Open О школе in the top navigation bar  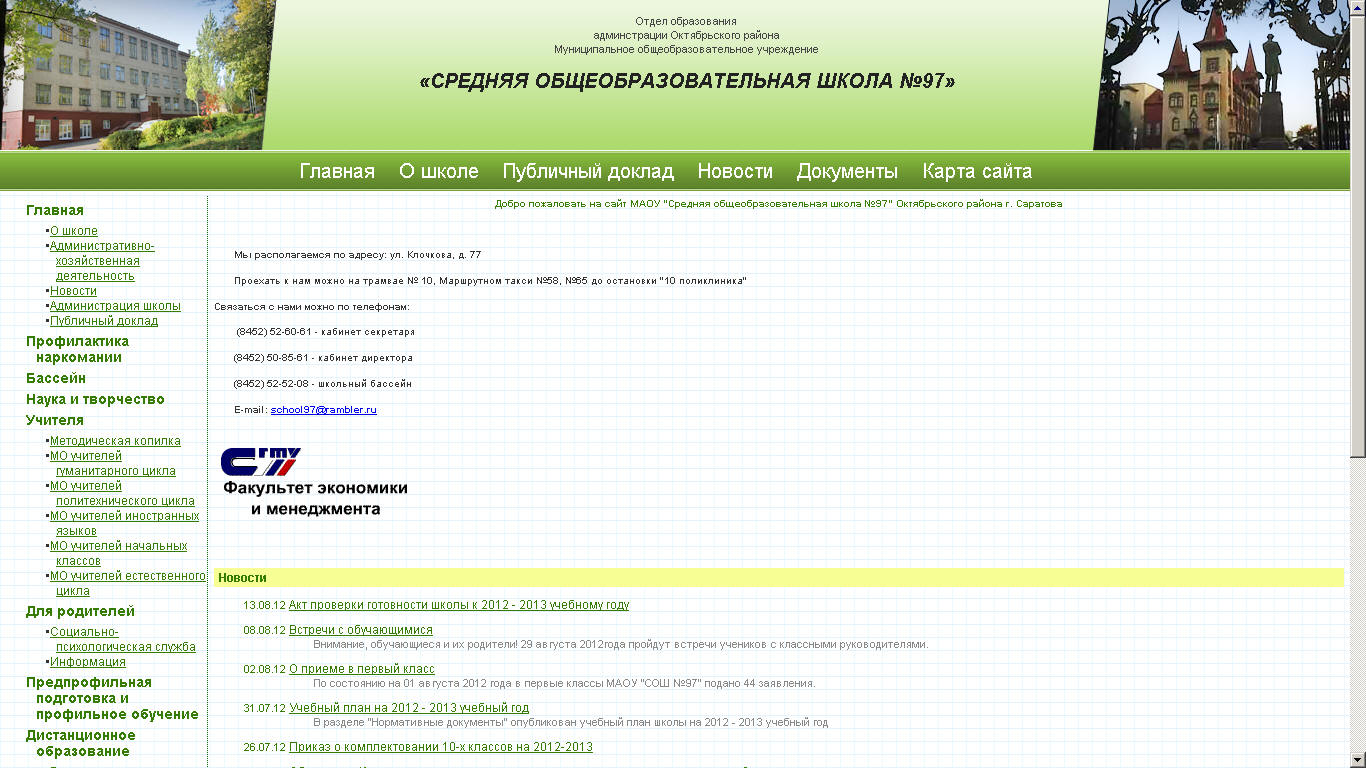(x=438, y=171)
